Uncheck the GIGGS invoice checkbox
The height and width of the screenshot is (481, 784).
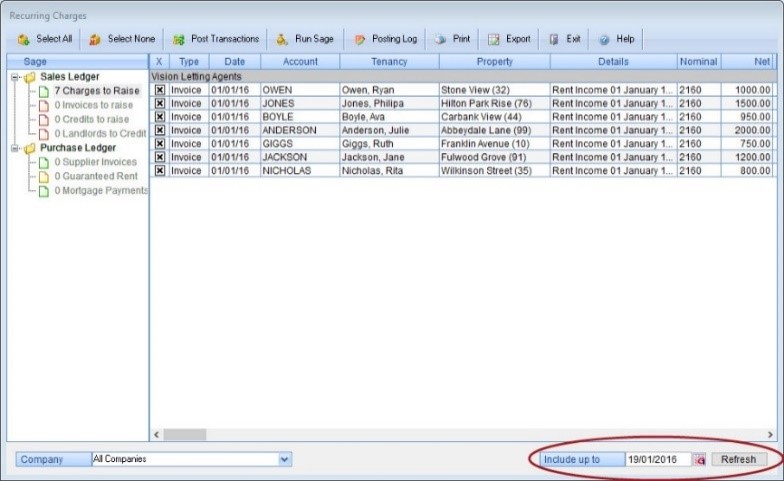[x=160, y=144]
